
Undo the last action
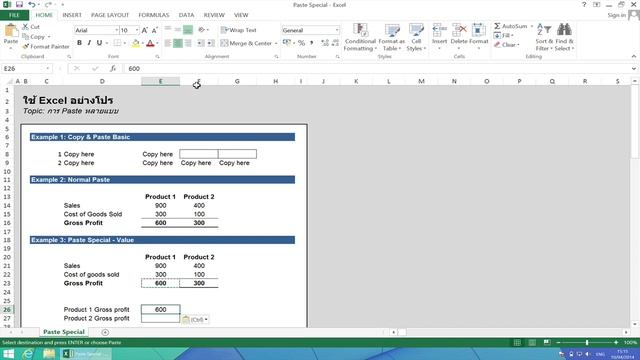click(x=31, y=4)
